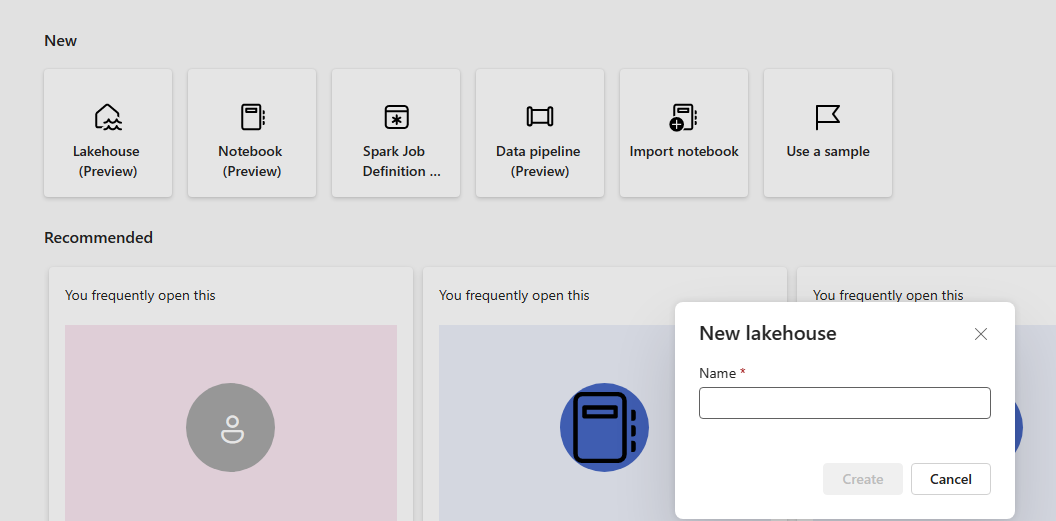Viewport: 1056px width, 521px height.
Task: Click the 'New' section heading
Action: (61, 41)
